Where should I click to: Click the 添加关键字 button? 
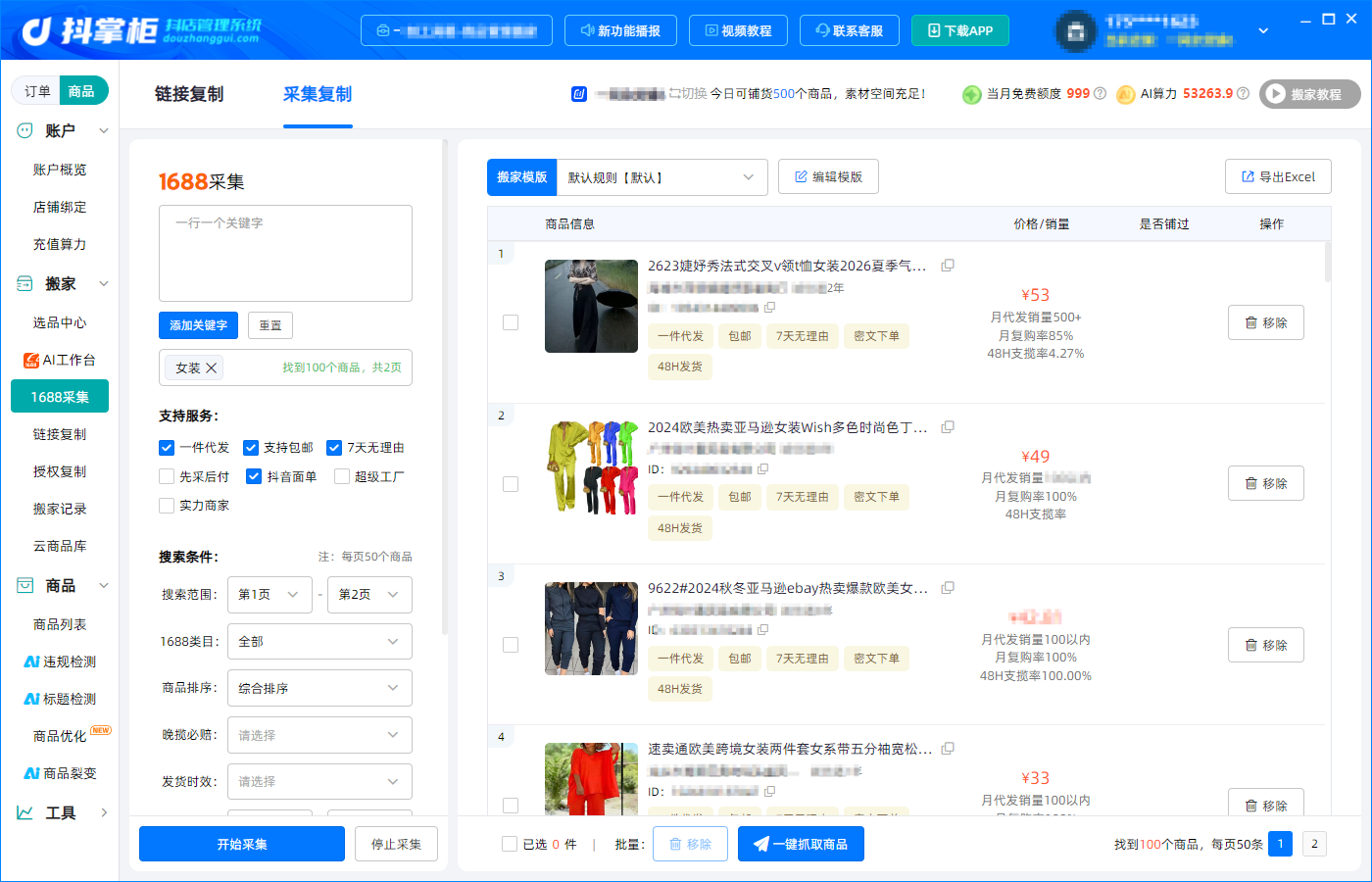coord(198,325)
